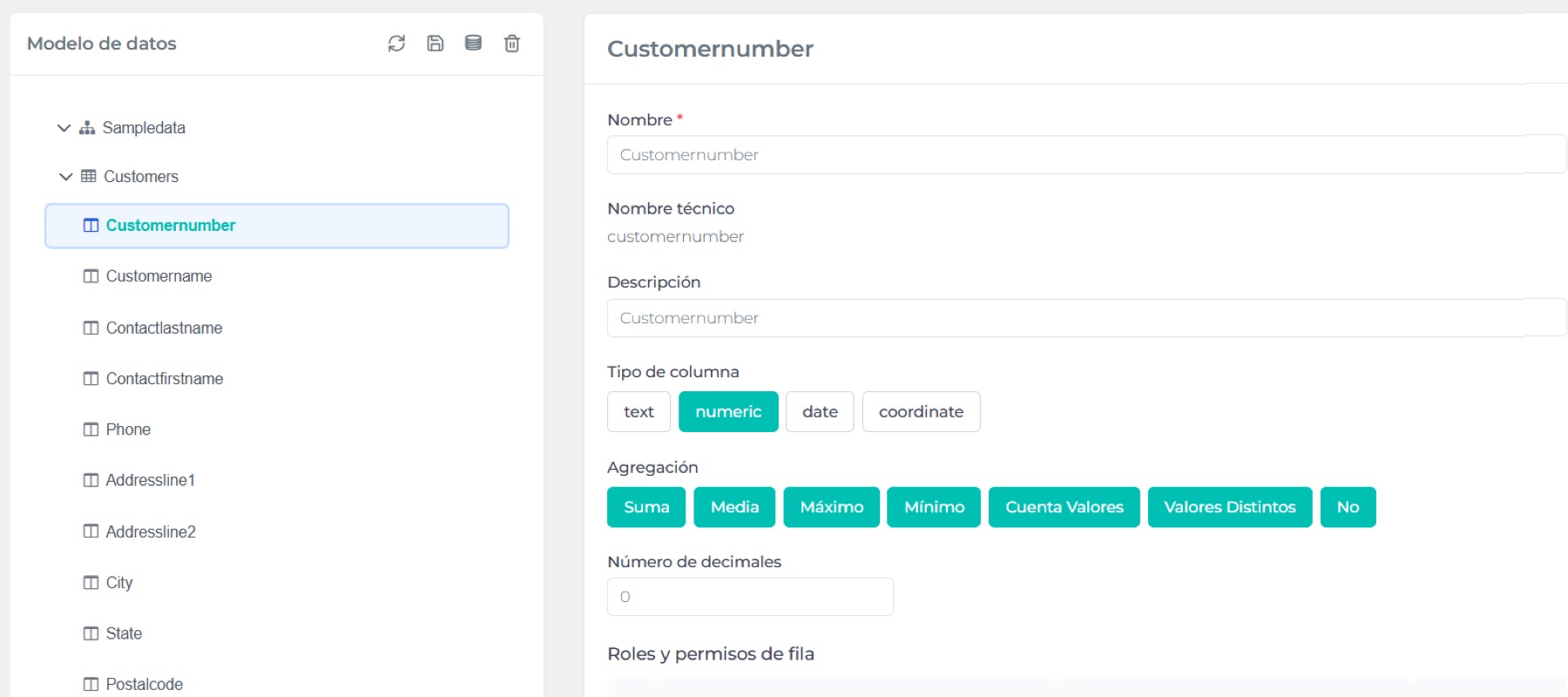
Task: Toggle the Suma aggregation button
Action: tap(646, 507)
